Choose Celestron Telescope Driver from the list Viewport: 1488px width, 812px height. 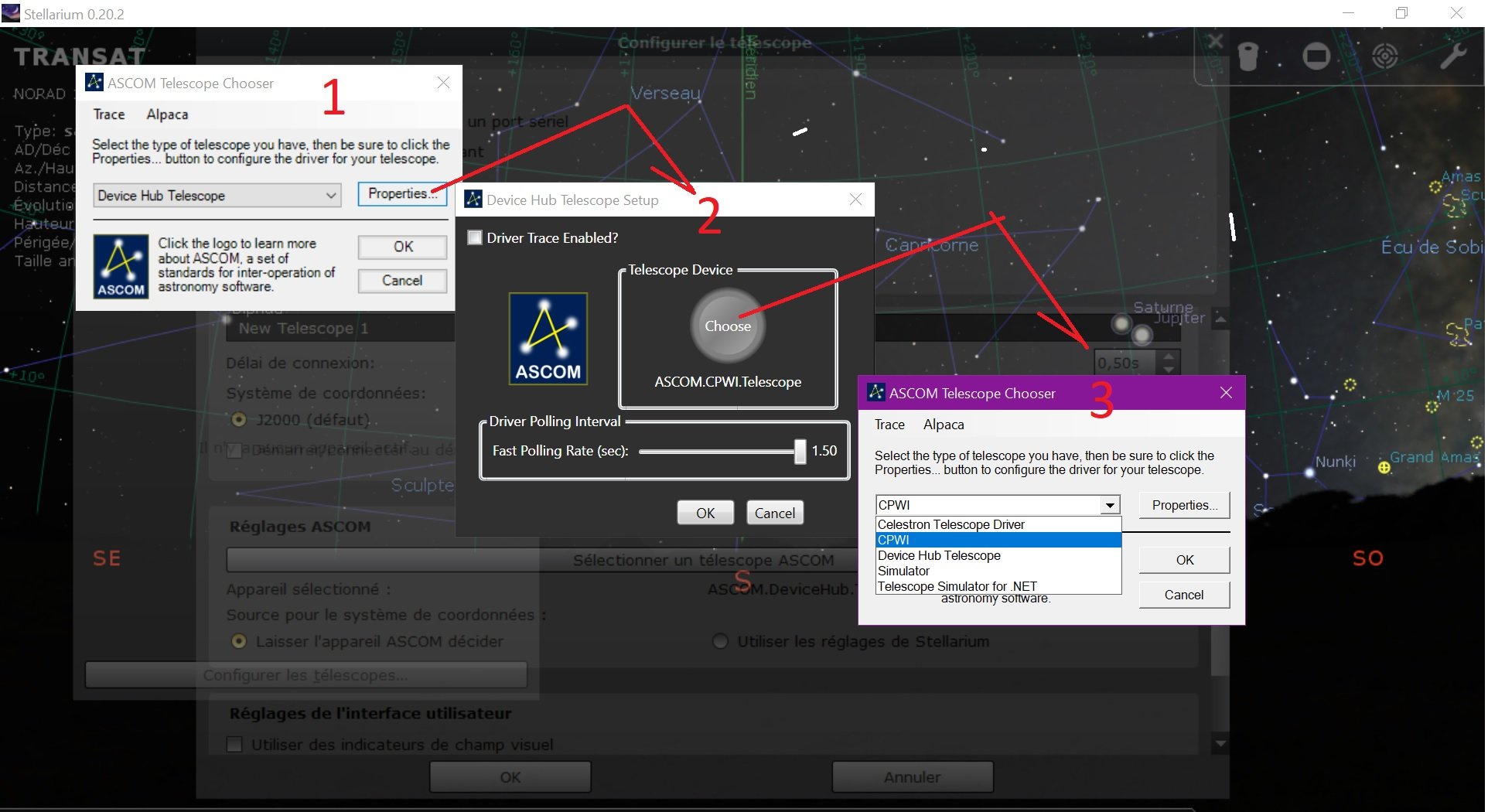[x=998, y=524]
